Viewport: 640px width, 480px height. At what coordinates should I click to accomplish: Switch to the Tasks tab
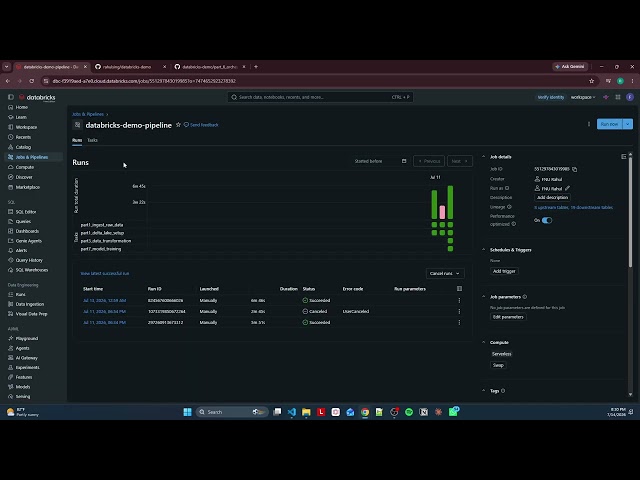(92, 140)
